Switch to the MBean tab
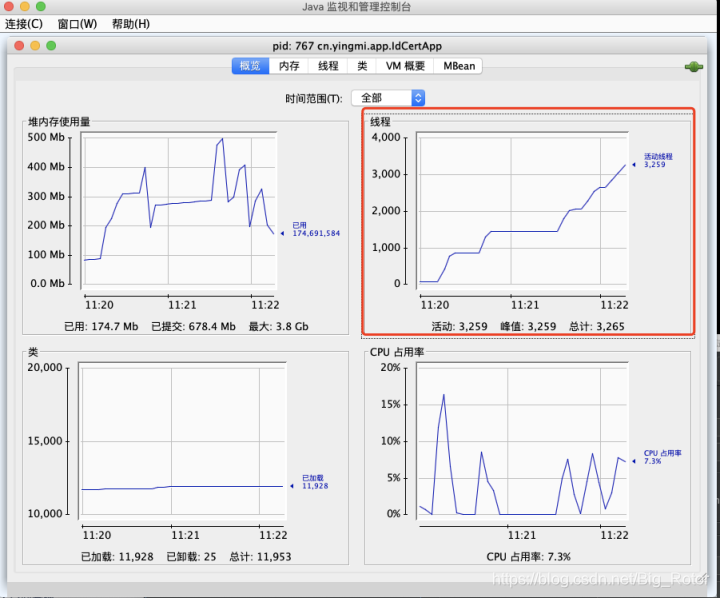 pos(459,66)
